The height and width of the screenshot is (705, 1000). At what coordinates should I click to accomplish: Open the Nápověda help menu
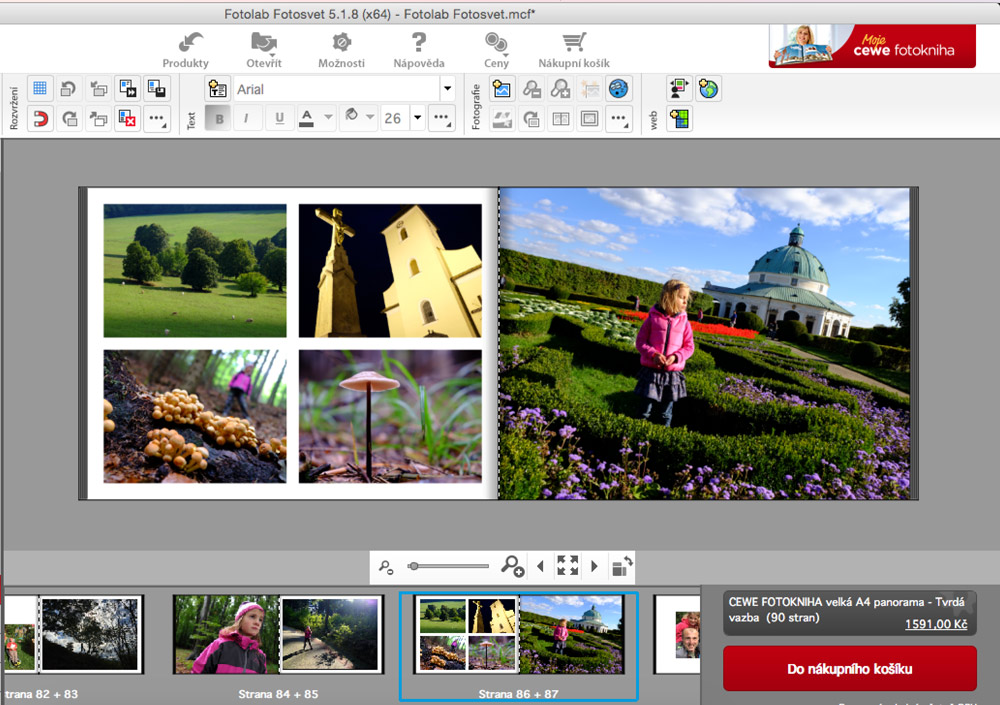coord(419,49)
